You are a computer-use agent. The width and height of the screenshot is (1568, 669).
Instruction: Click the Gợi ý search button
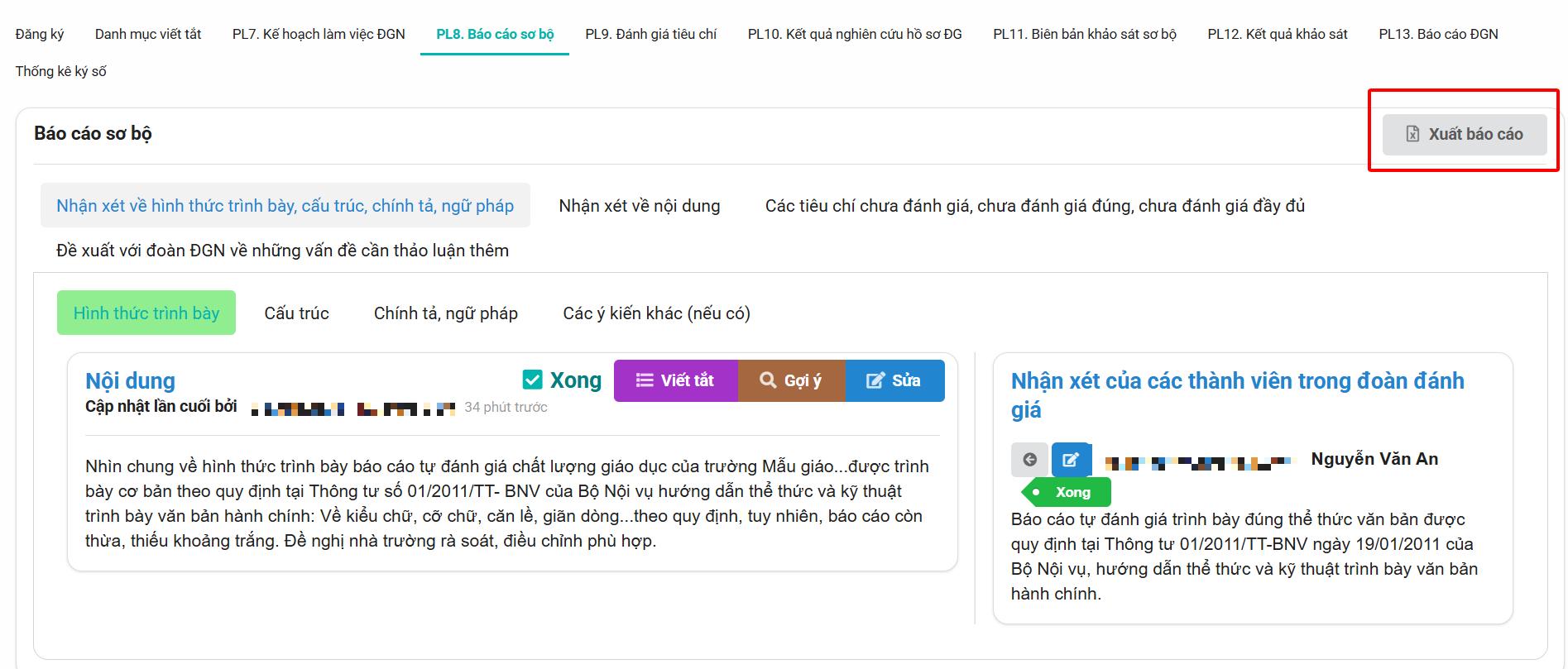point(791,380)
